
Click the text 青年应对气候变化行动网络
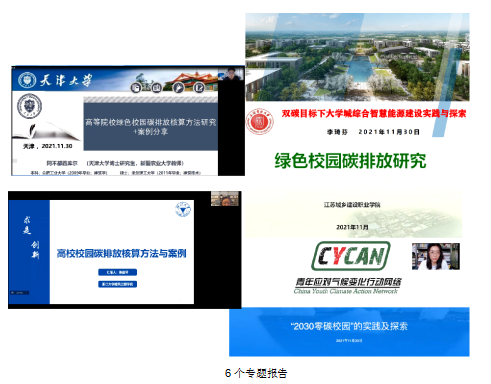click(x=348, y=282)
